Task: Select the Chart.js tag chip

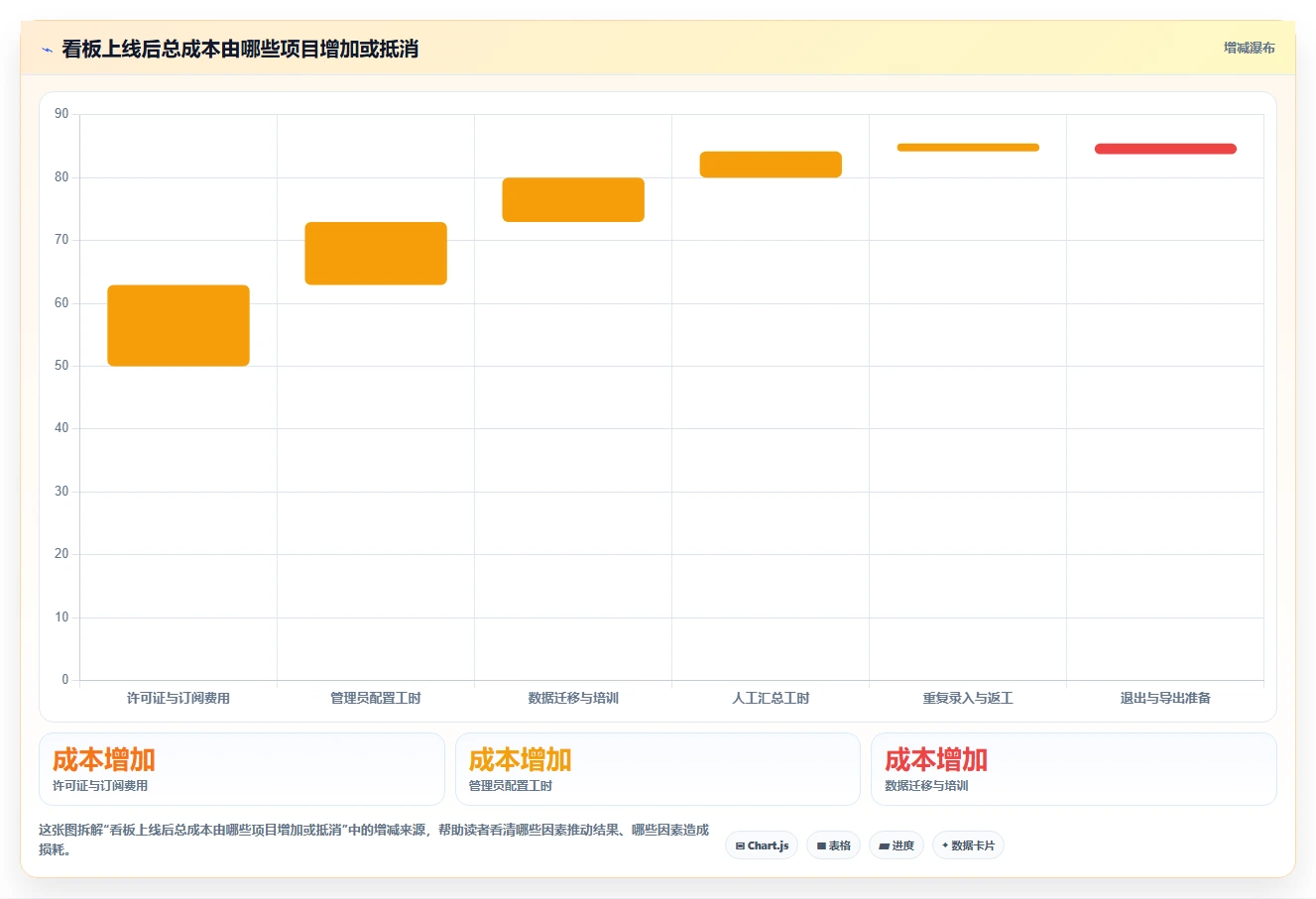Action: 762,845
